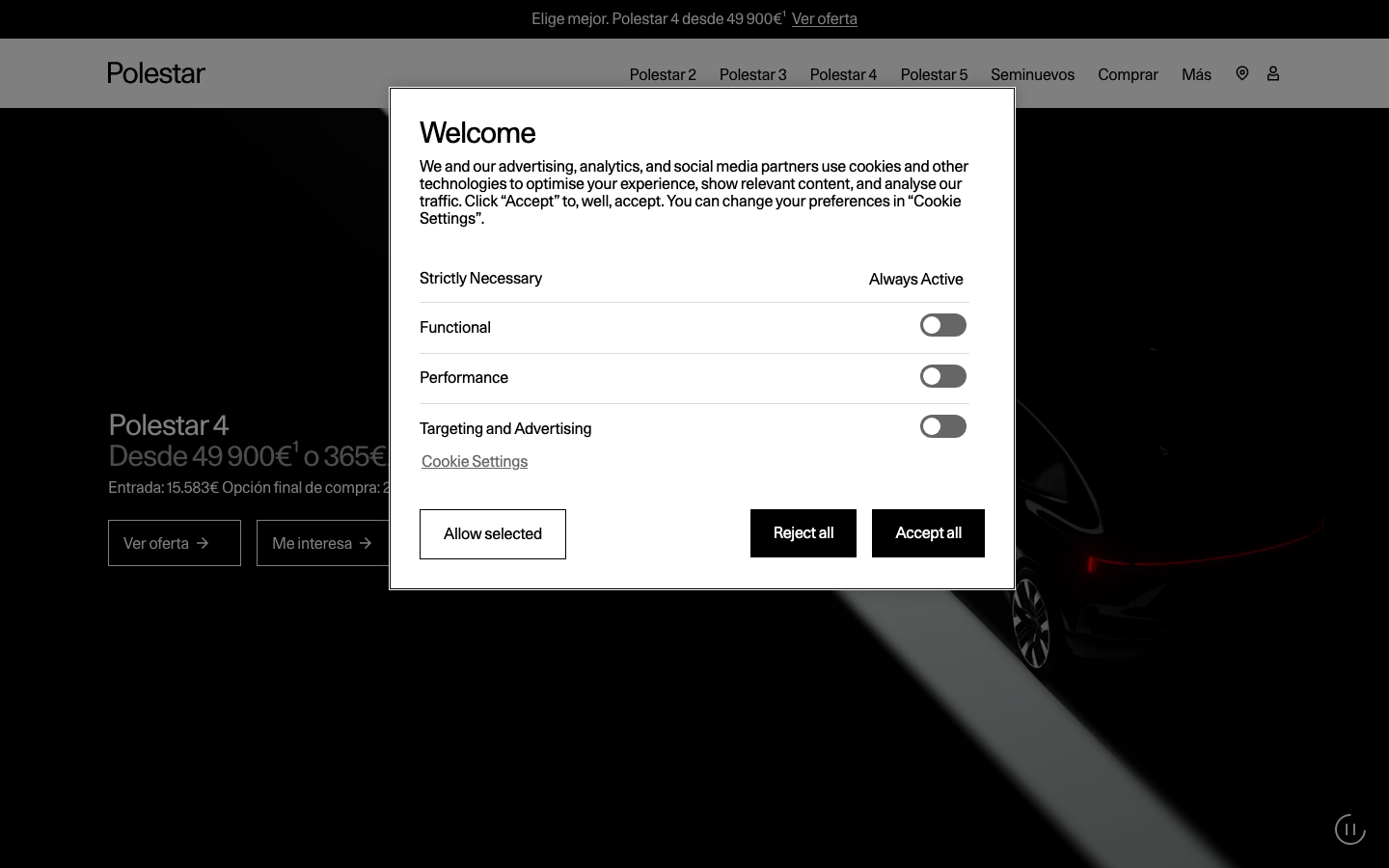Click the Me interesa button
The image size is (1389, 868).
[323, 543]
